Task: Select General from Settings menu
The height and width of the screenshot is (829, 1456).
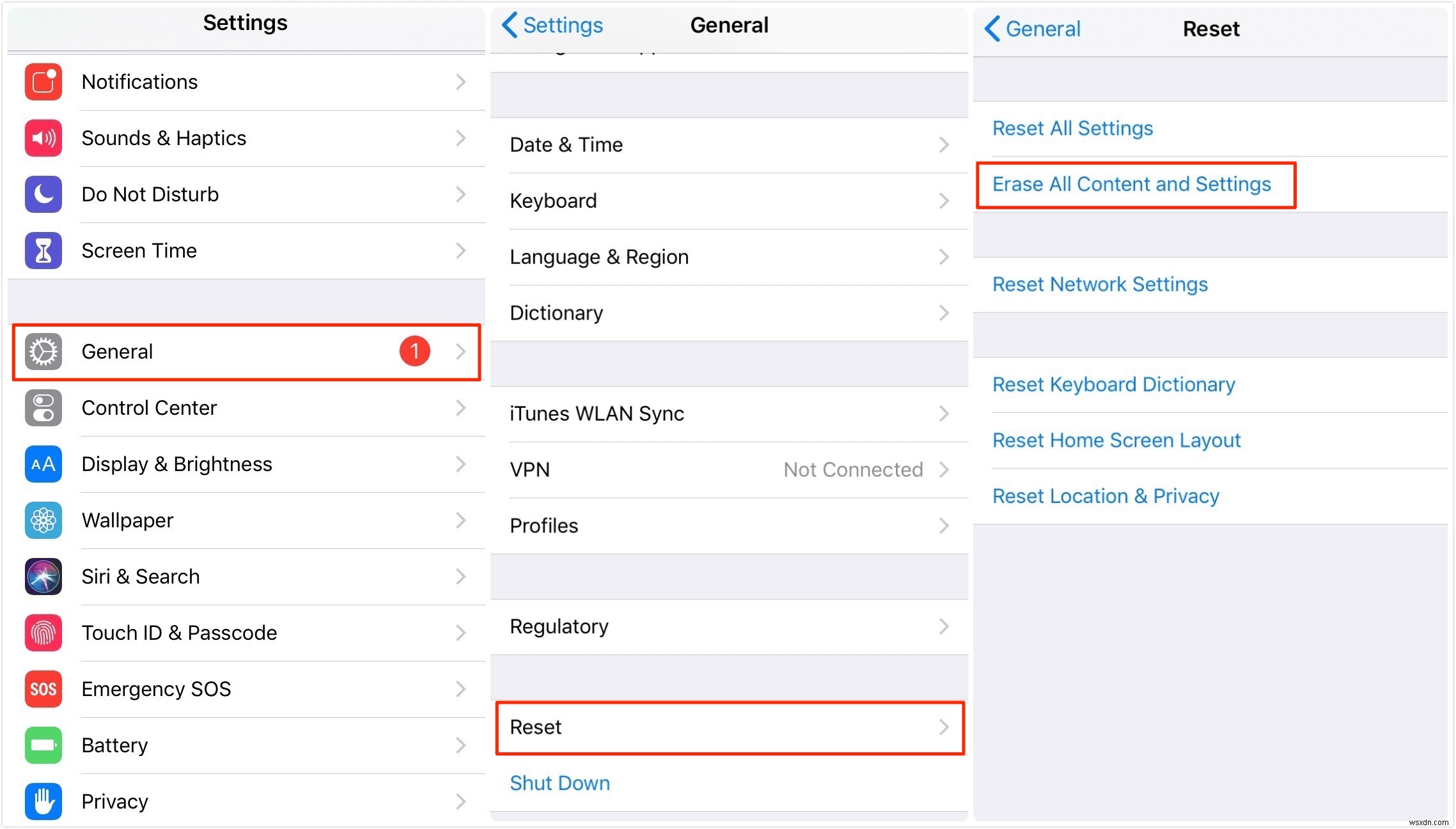Action: (x=246, y=351)
